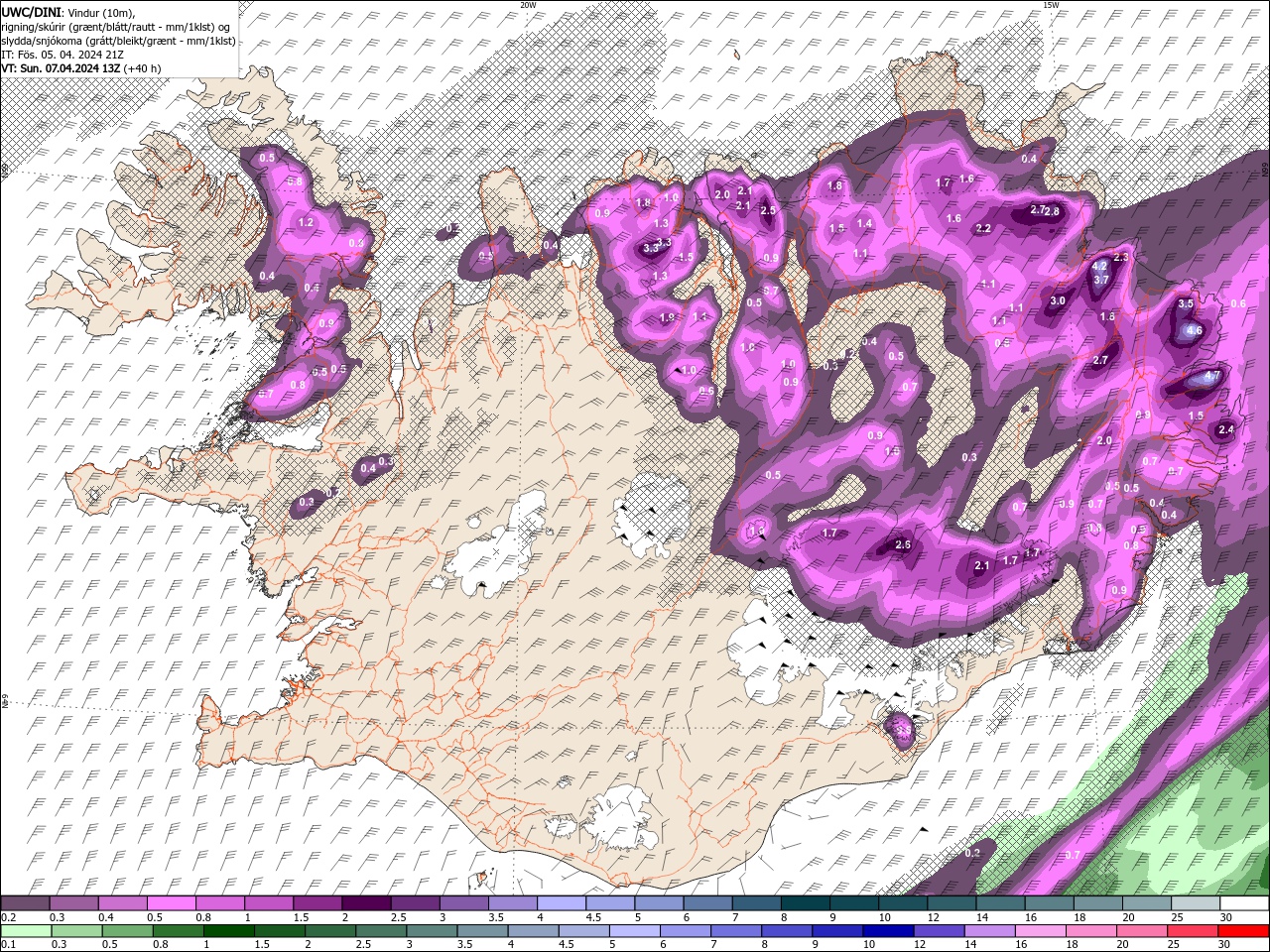Click the '2.4' value near the east coast

coord(1226,430)
